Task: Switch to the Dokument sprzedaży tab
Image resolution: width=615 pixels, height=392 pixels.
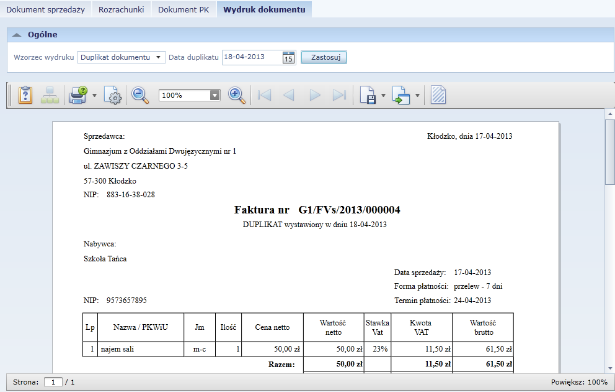Action: (45, 9)
